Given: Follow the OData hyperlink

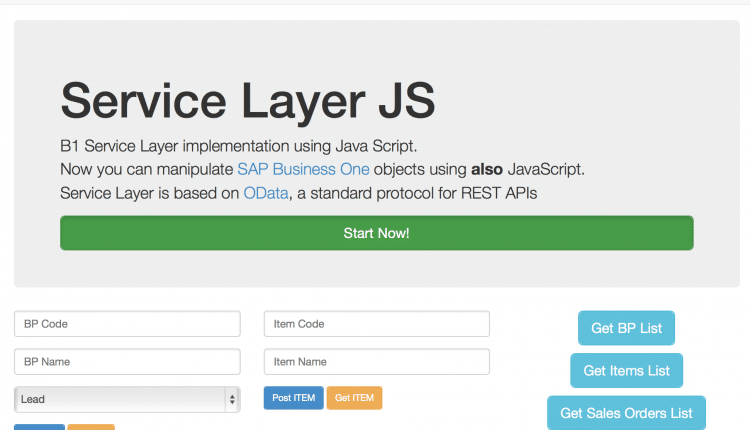Looking at the screenshot, I should click(x=266, y=193).
